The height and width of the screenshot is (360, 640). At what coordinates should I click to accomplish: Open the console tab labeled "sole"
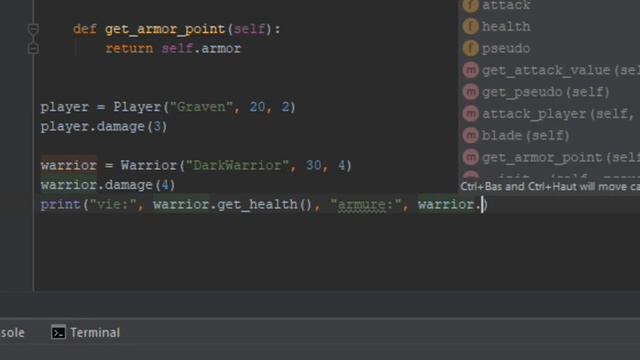click(12, 333)
